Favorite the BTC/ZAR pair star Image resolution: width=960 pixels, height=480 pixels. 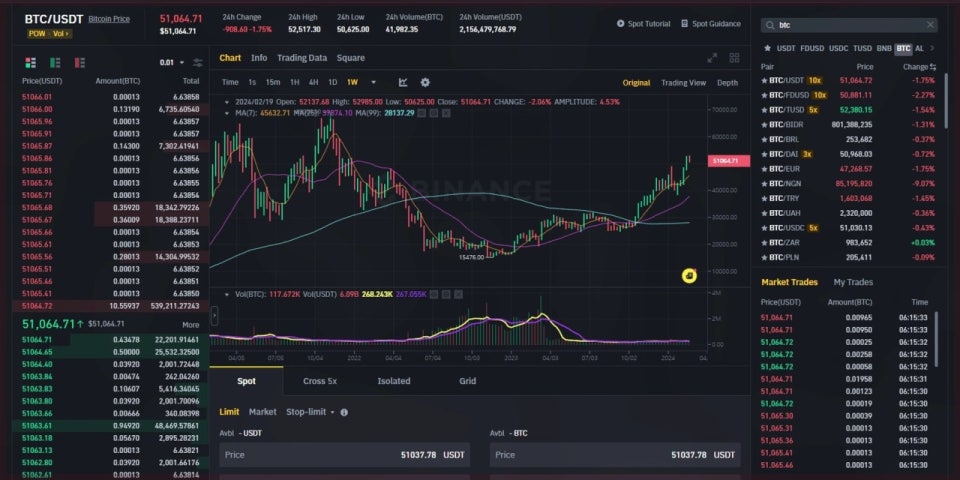click(764, 242)
